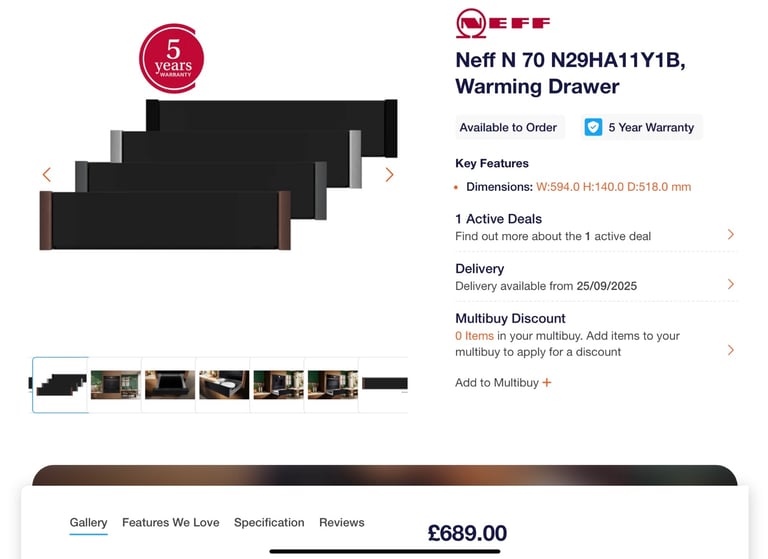Viewport: 768px width, 559px height.
Task: Click the blue shield warranty icon
Action: coord(593,127)
